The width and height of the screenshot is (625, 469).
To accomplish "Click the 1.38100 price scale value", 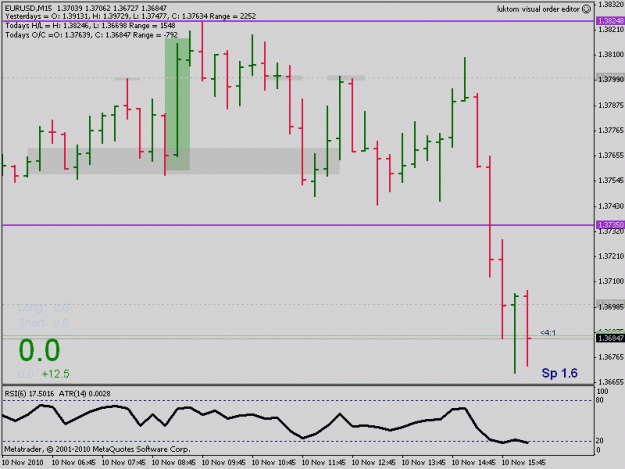I will pyautogui.click(x=611, y=54).
